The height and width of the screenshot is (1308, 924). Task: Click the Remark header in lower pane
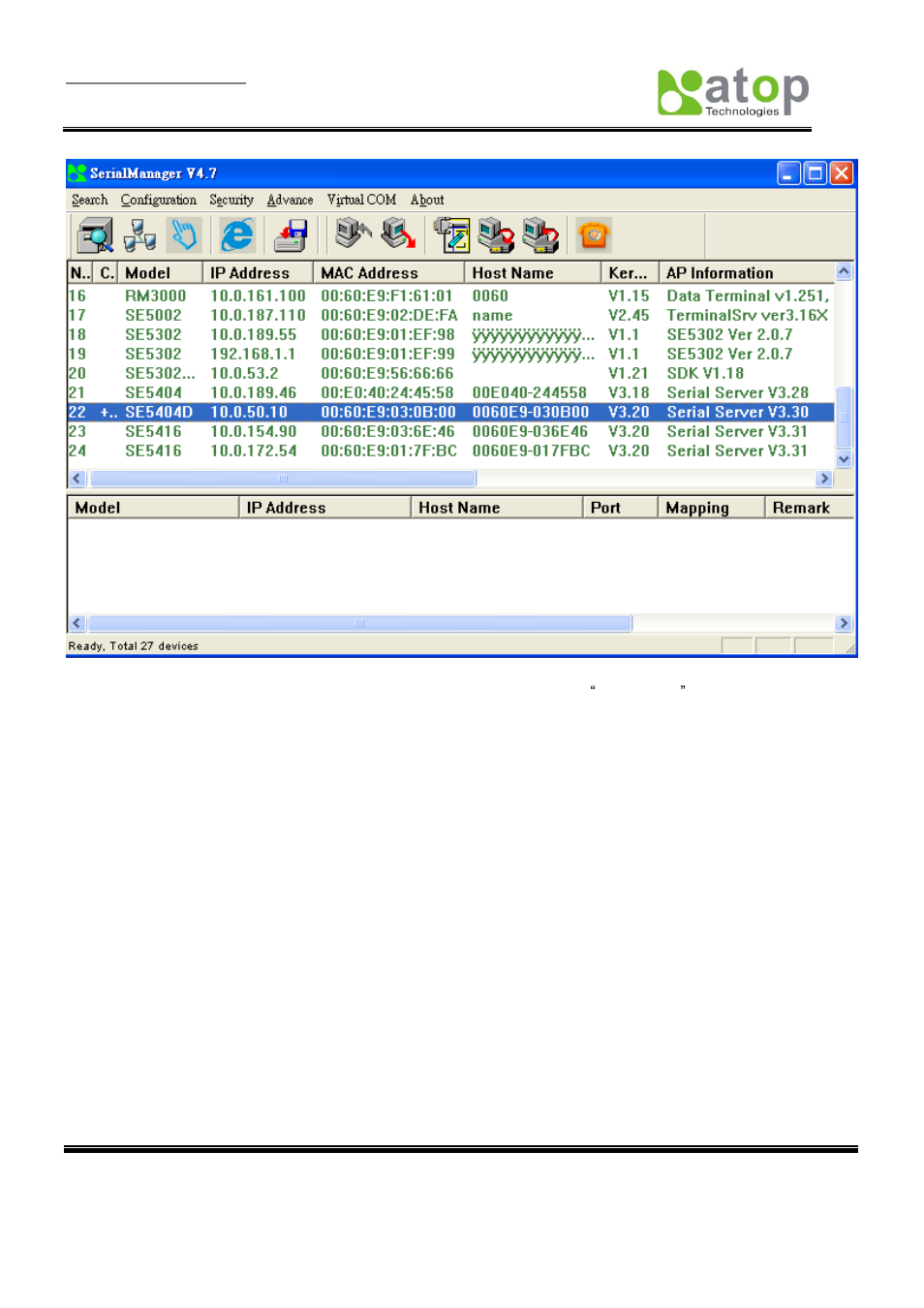(x=810, y=507)
